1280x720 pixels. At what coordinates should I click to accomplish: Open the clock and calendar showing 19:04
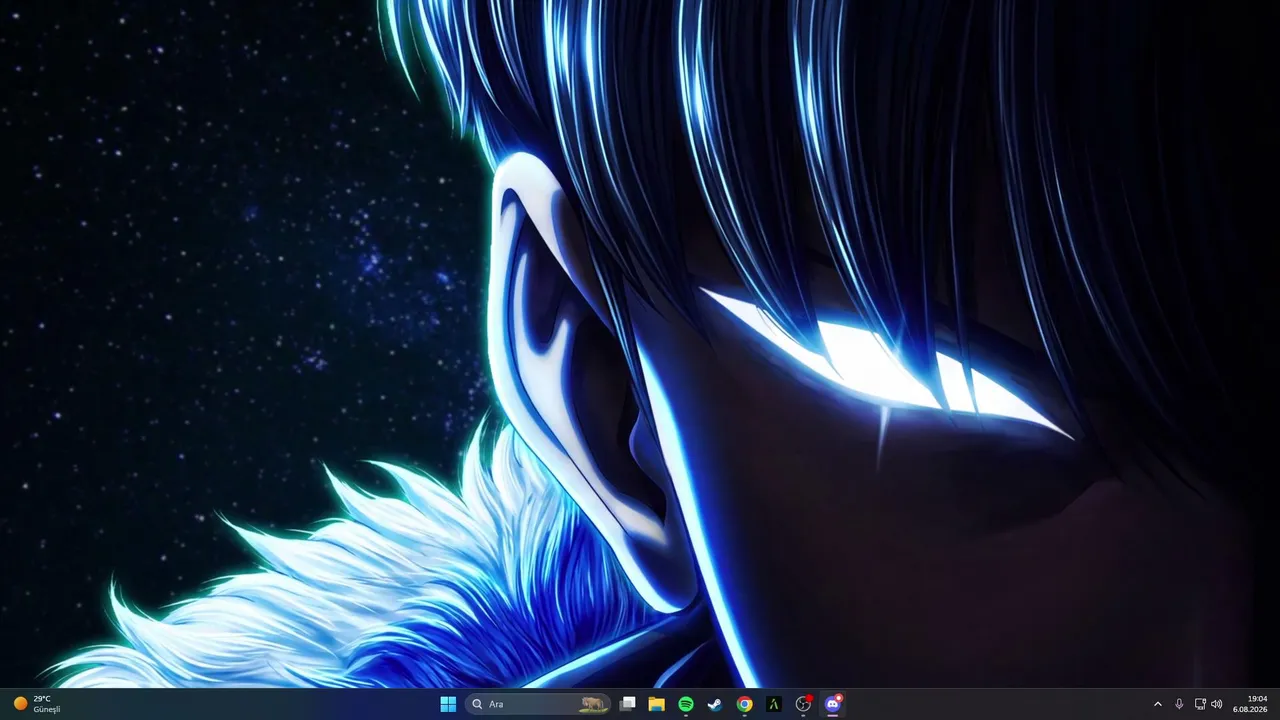1250,704
